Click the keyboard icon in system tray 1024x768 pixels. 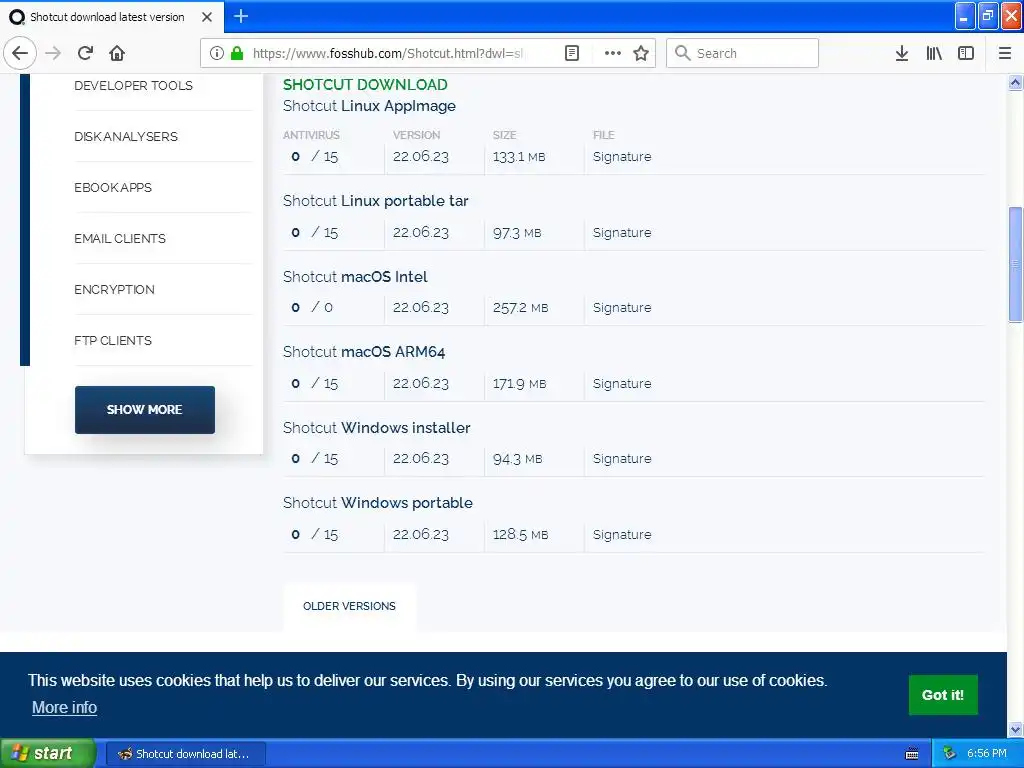click(x=912, y=754)
